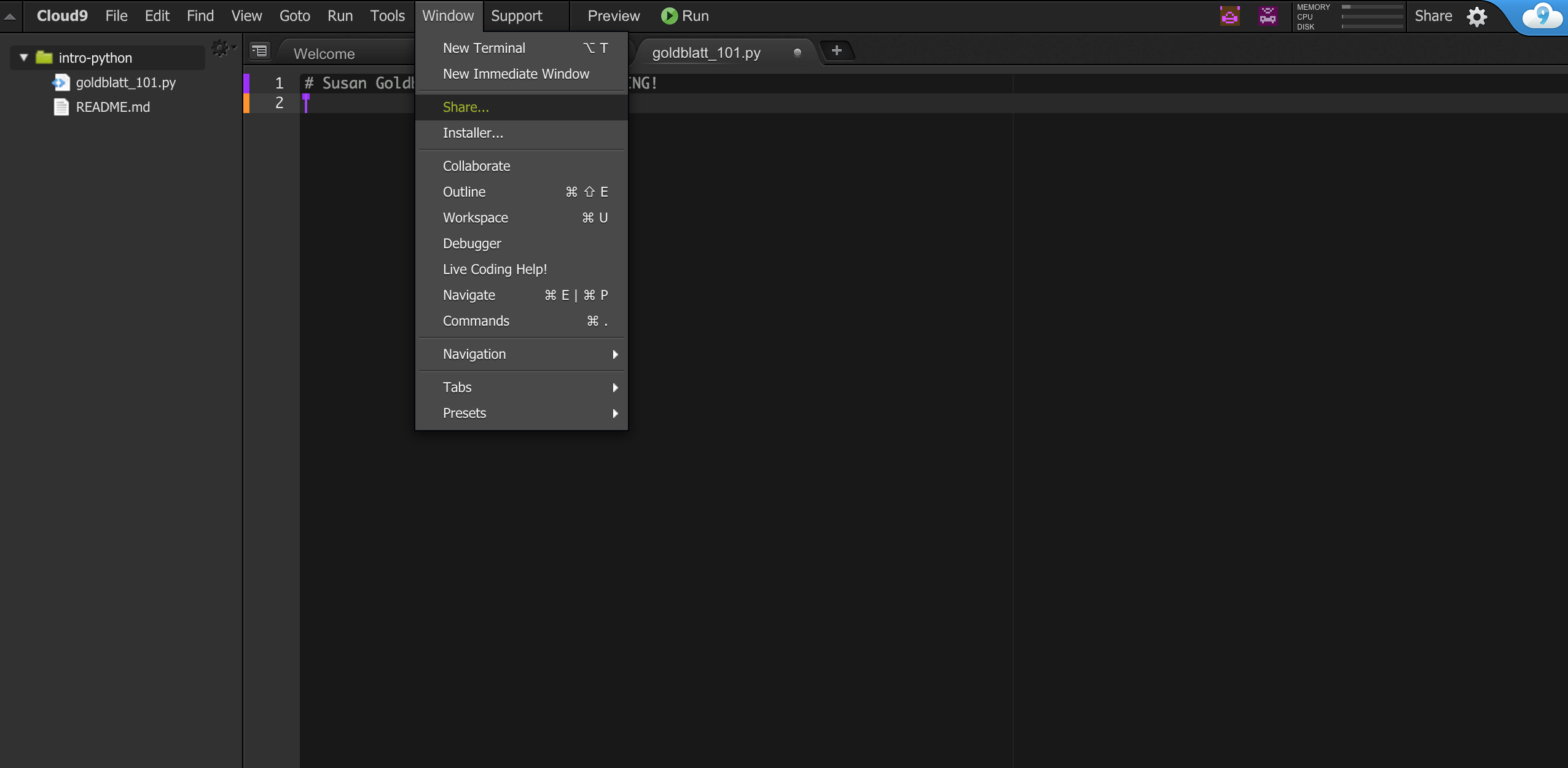Choose Share... from Window menu

coord(466,108)
